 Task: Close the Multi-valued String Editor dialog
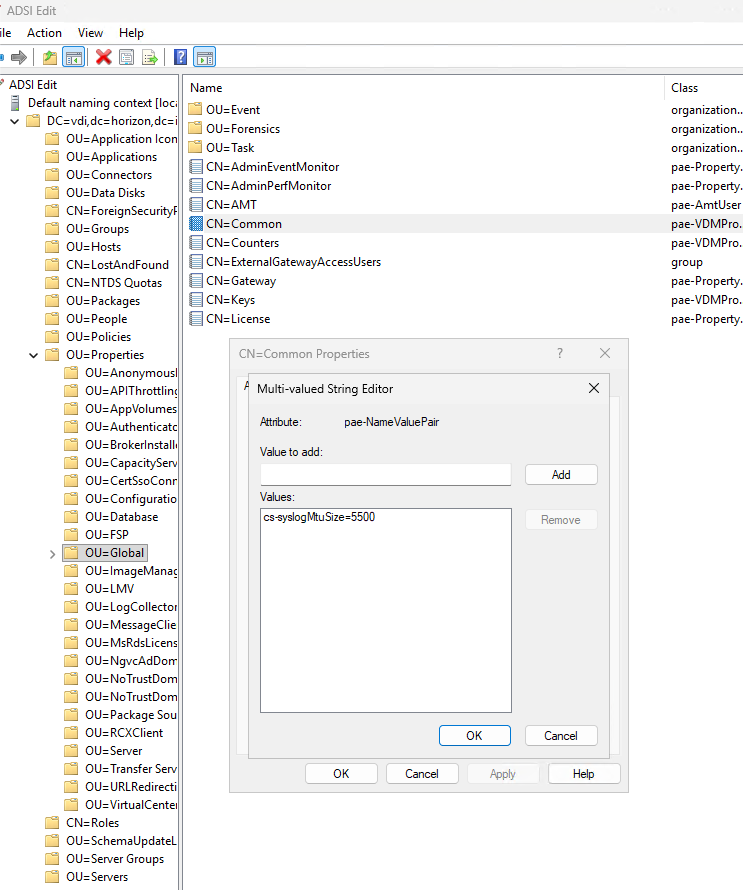click(x=594, y=388)
